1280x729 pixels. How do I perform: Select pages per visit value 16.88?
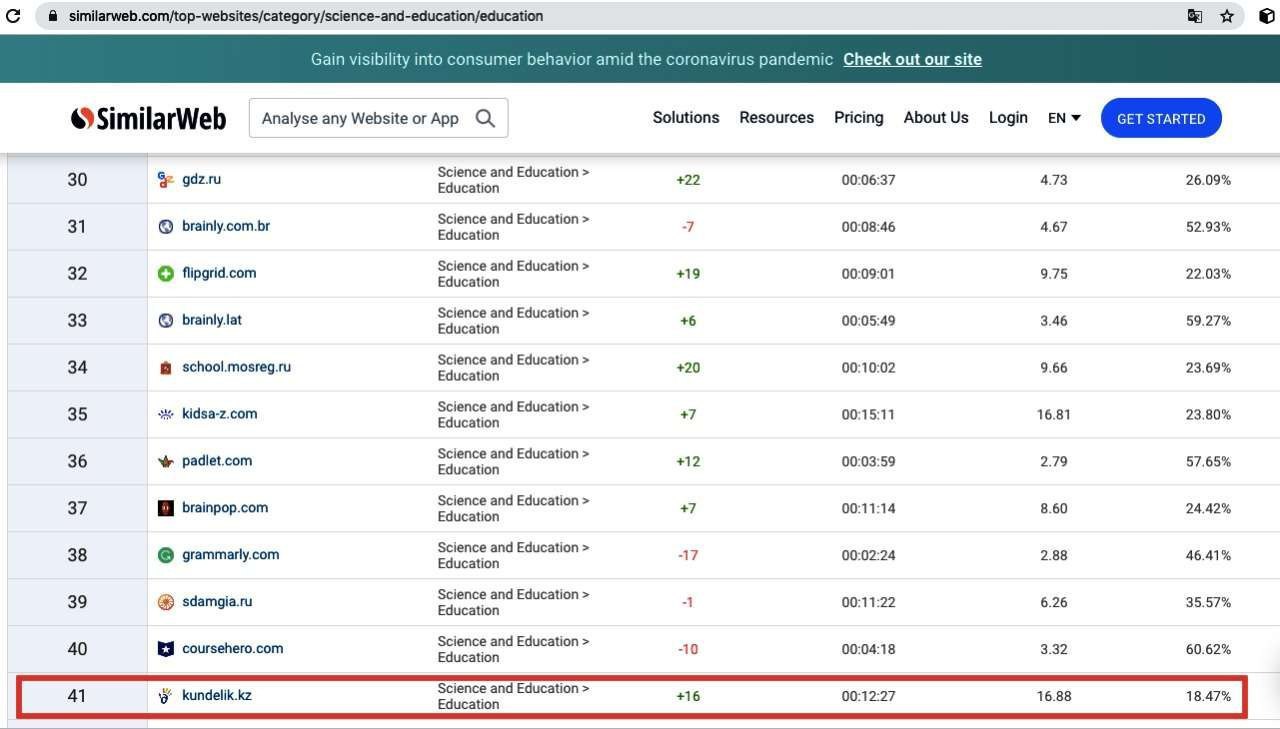tap(1054, 696)
